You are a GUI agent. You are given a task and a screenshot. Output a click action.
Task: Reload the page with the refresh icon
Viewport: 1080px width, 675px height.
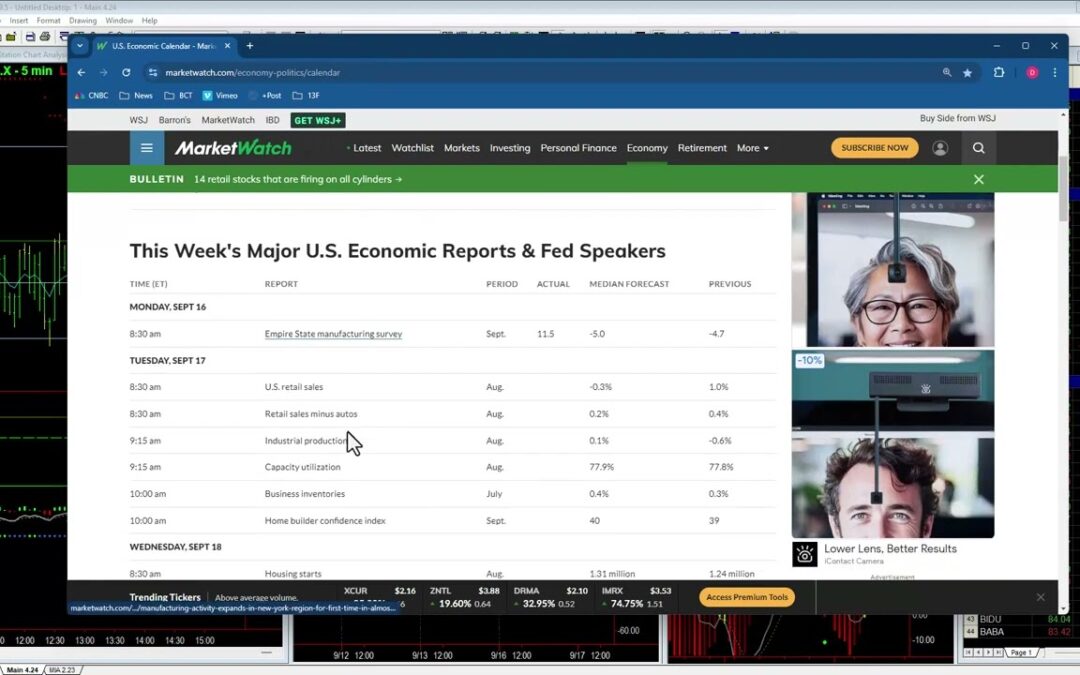pos(126,73)
